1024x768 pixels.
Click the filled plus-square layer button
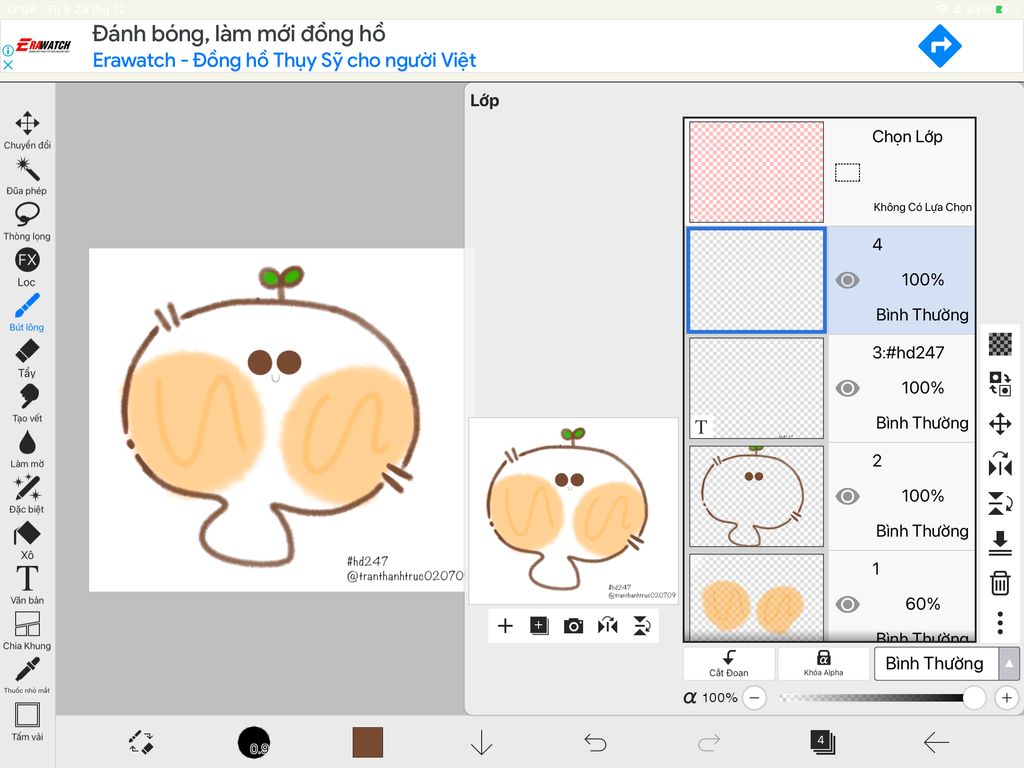pos(539,626)
